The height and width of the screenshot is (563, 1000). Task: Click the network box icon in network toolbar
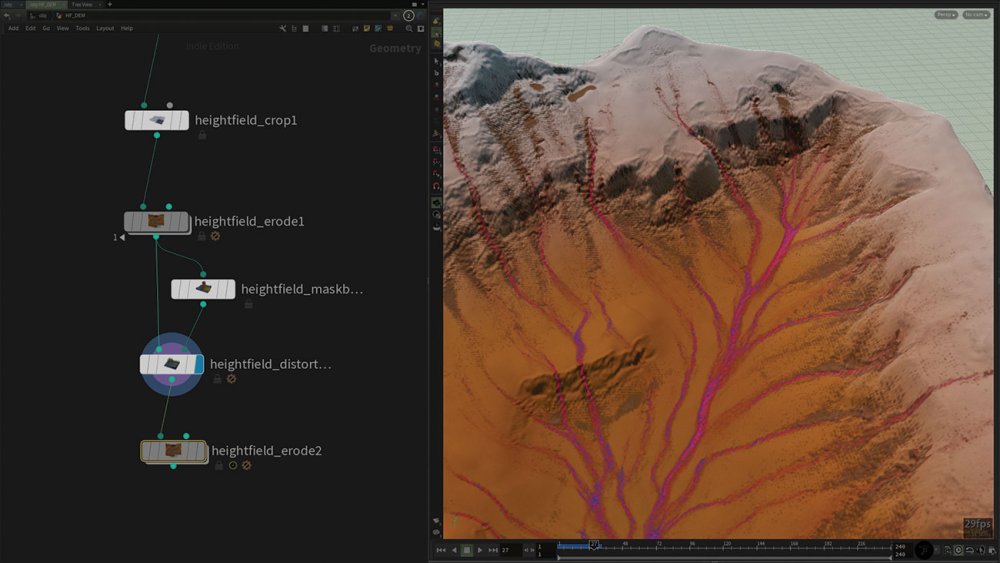coord(378,28)
